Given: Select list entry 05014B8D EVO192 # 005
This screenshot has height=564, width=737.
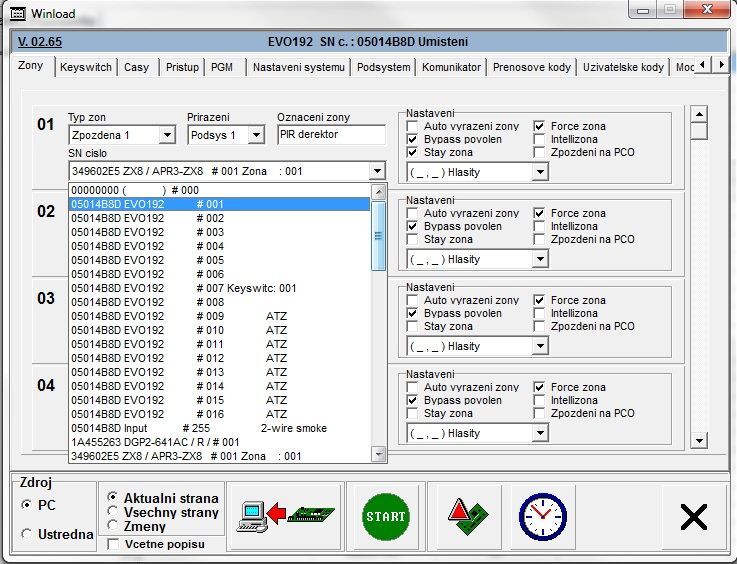Looking at the screenshot, I should [147, 260].
